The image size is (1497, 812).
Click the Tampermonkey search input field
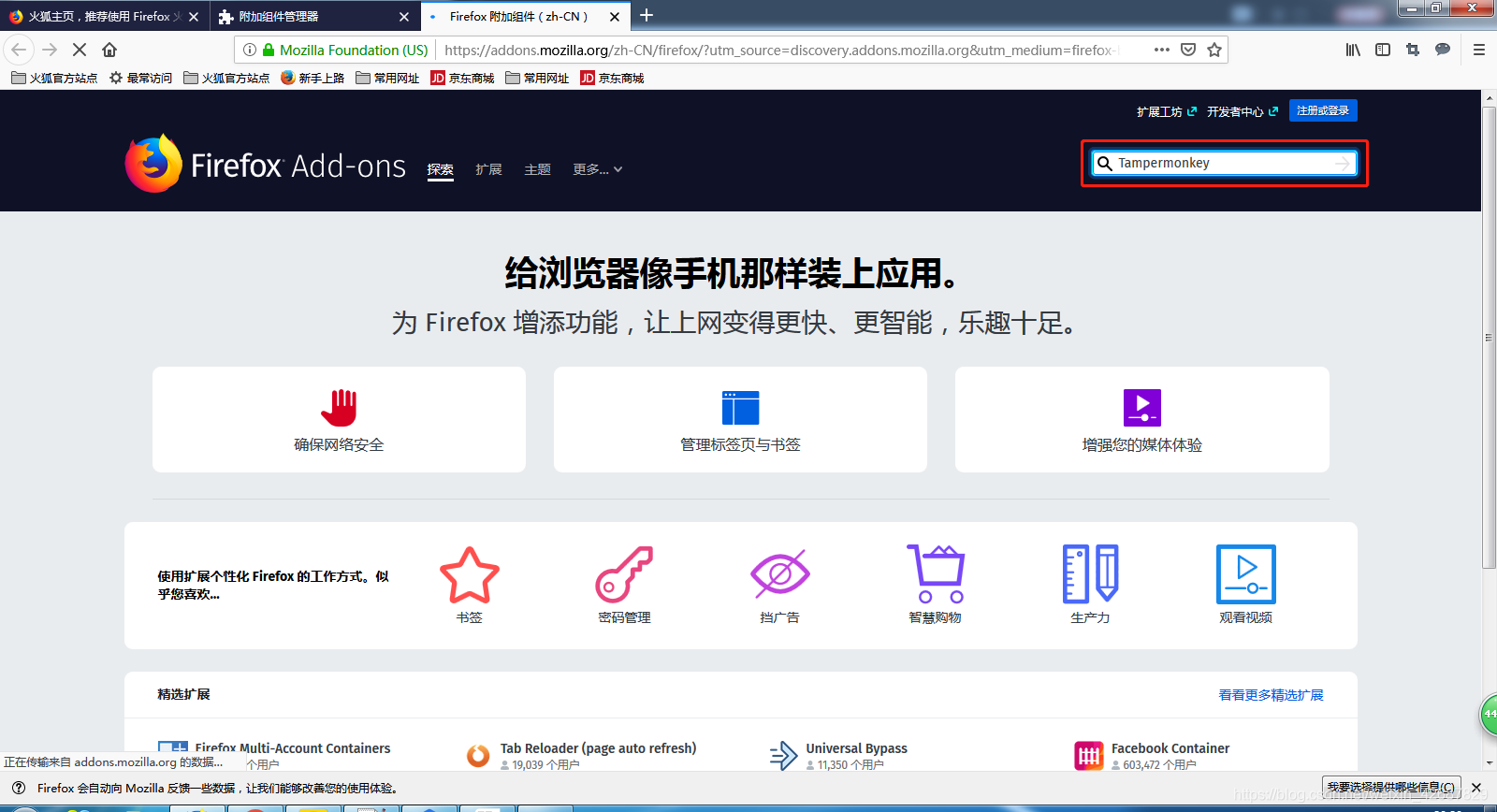click(1224, 164)
